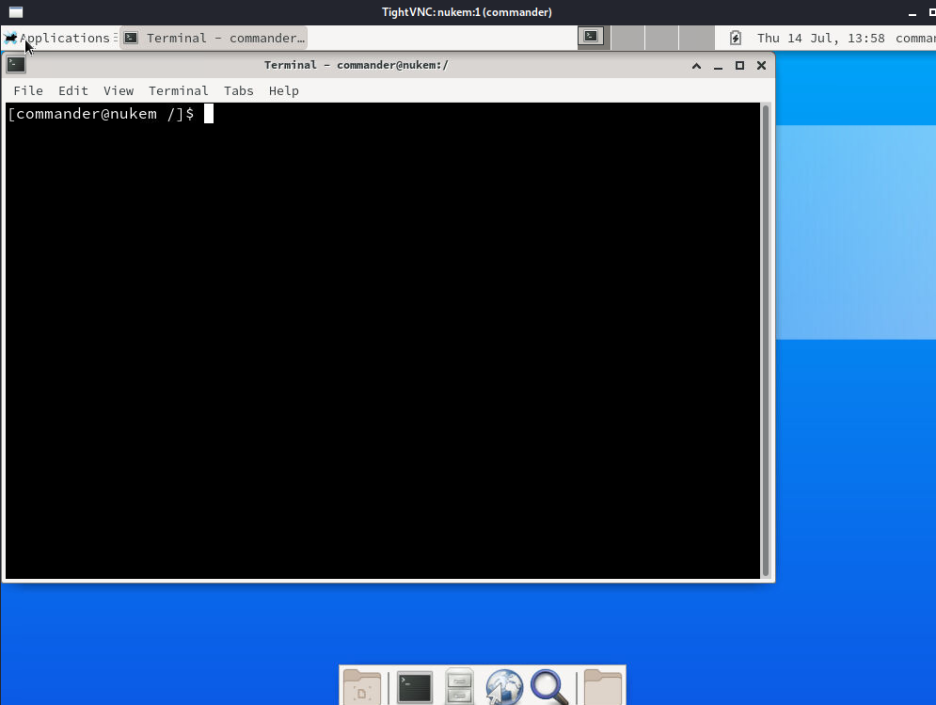The image size is (936, 705).
Task: Click the Xfce mouse logo icon
Action: (10, 38)
